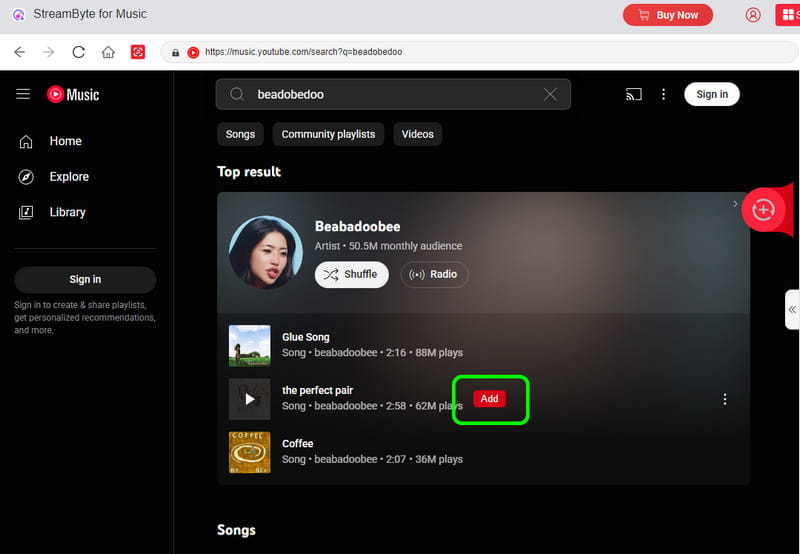The width and height of the screenshot is (800, 554).
Task: Click the browser back arrow
Action: (19, 52)
